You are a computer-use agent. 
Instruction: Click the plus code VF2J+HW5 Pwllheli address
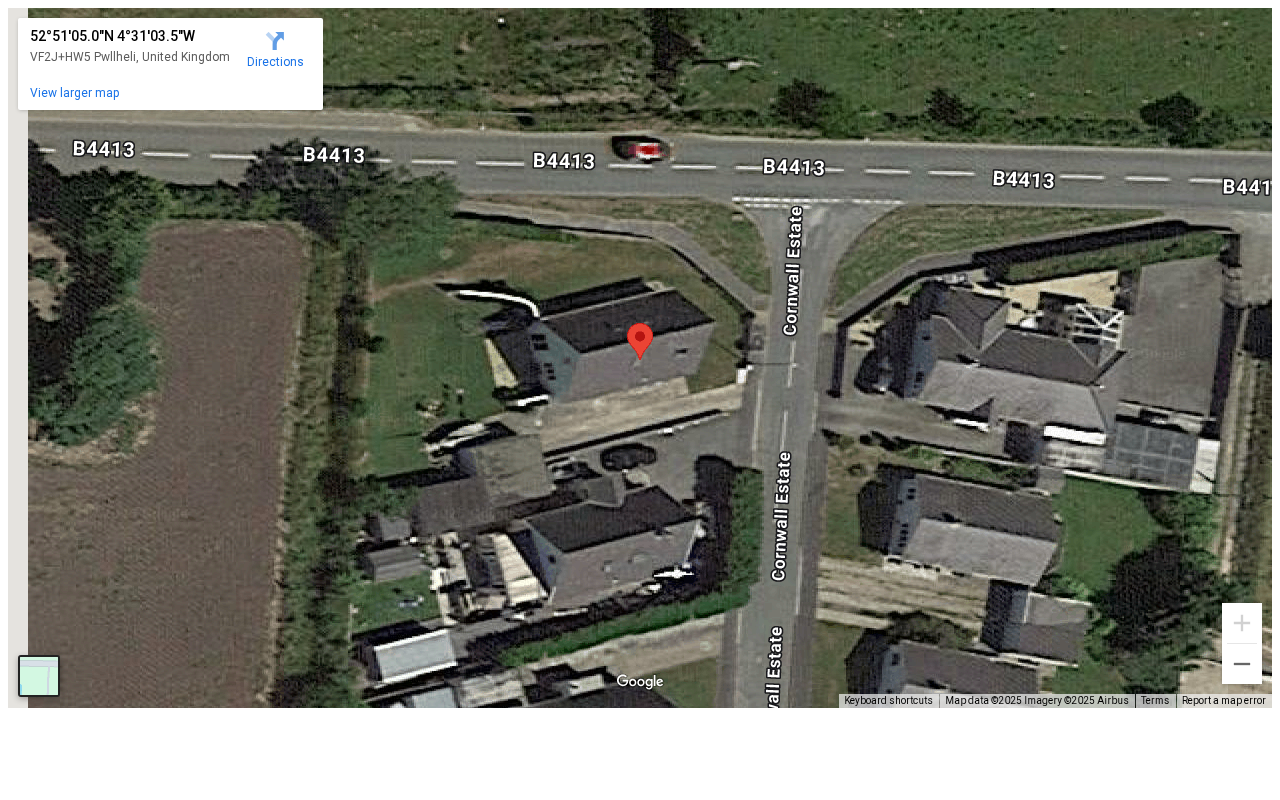[x=130, y=57]
